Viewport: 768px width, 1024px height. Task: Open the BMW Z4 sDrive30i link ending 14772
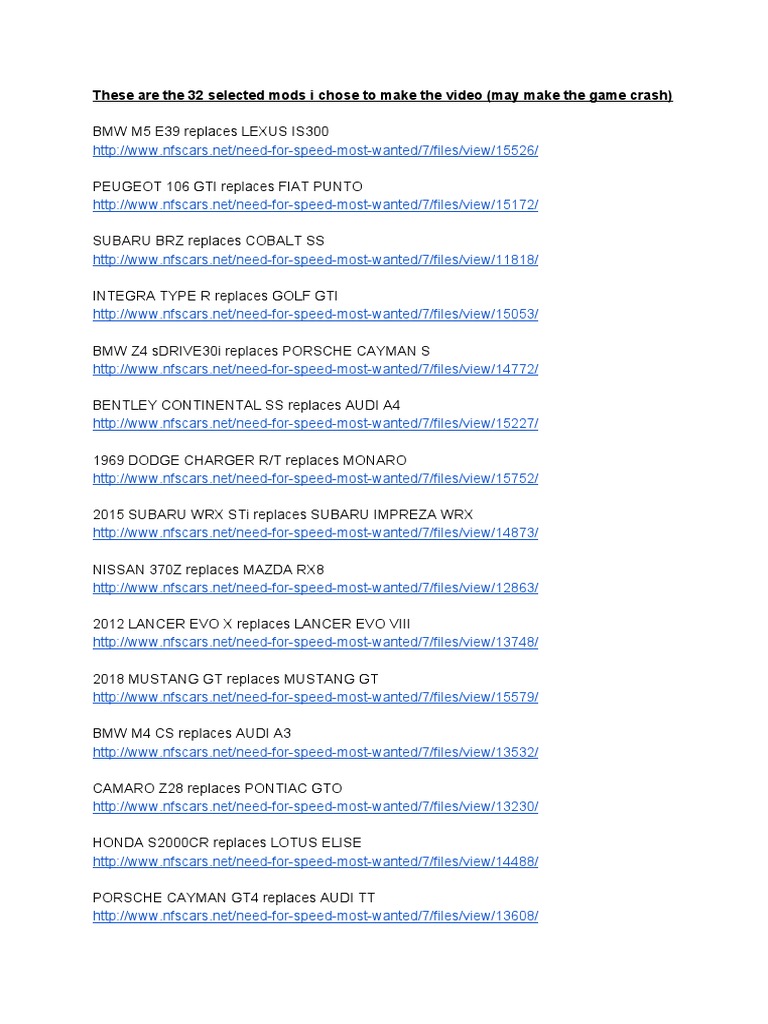coord(315,369)
